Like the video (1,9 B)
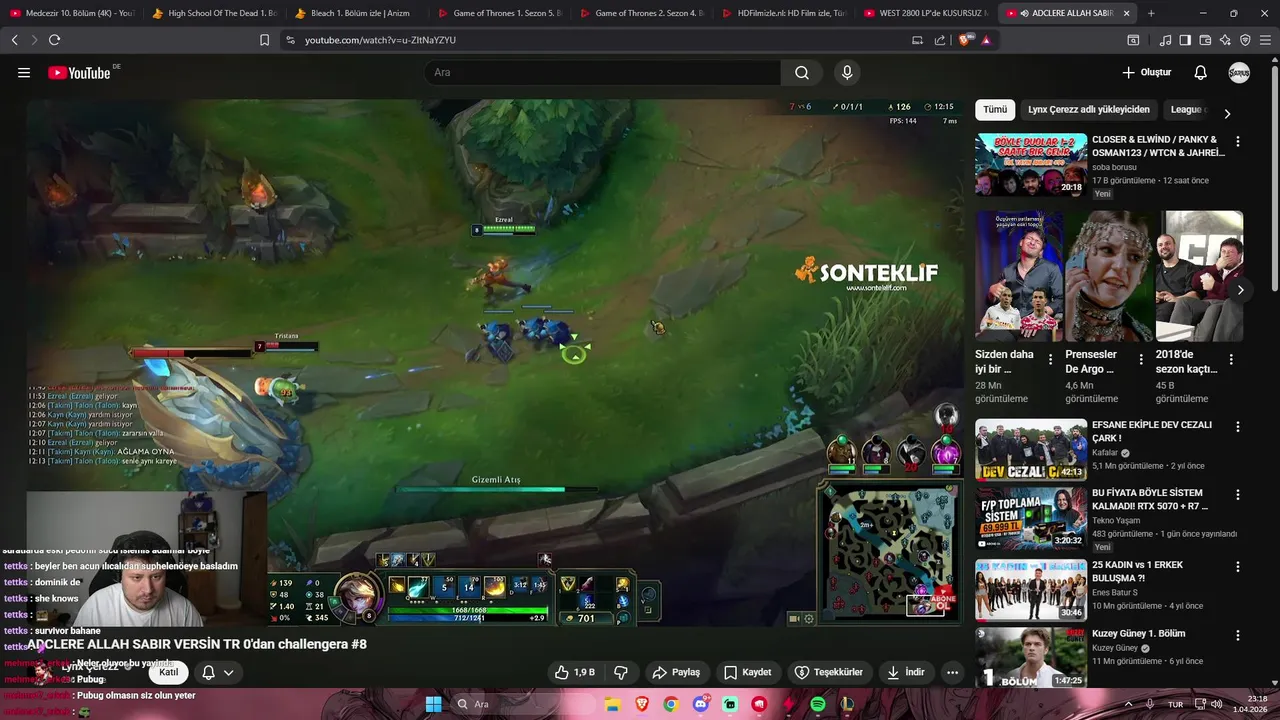Screen dimensions: 1280x720 (x=575, y=672)
